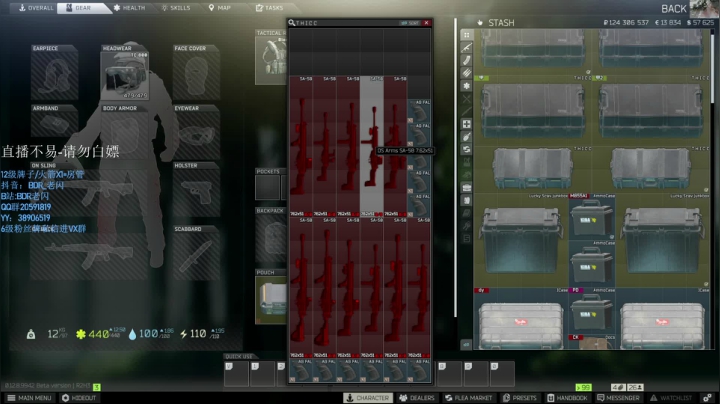
Task: Open the ammo case tagged M855A1
Action: point(591,219)
